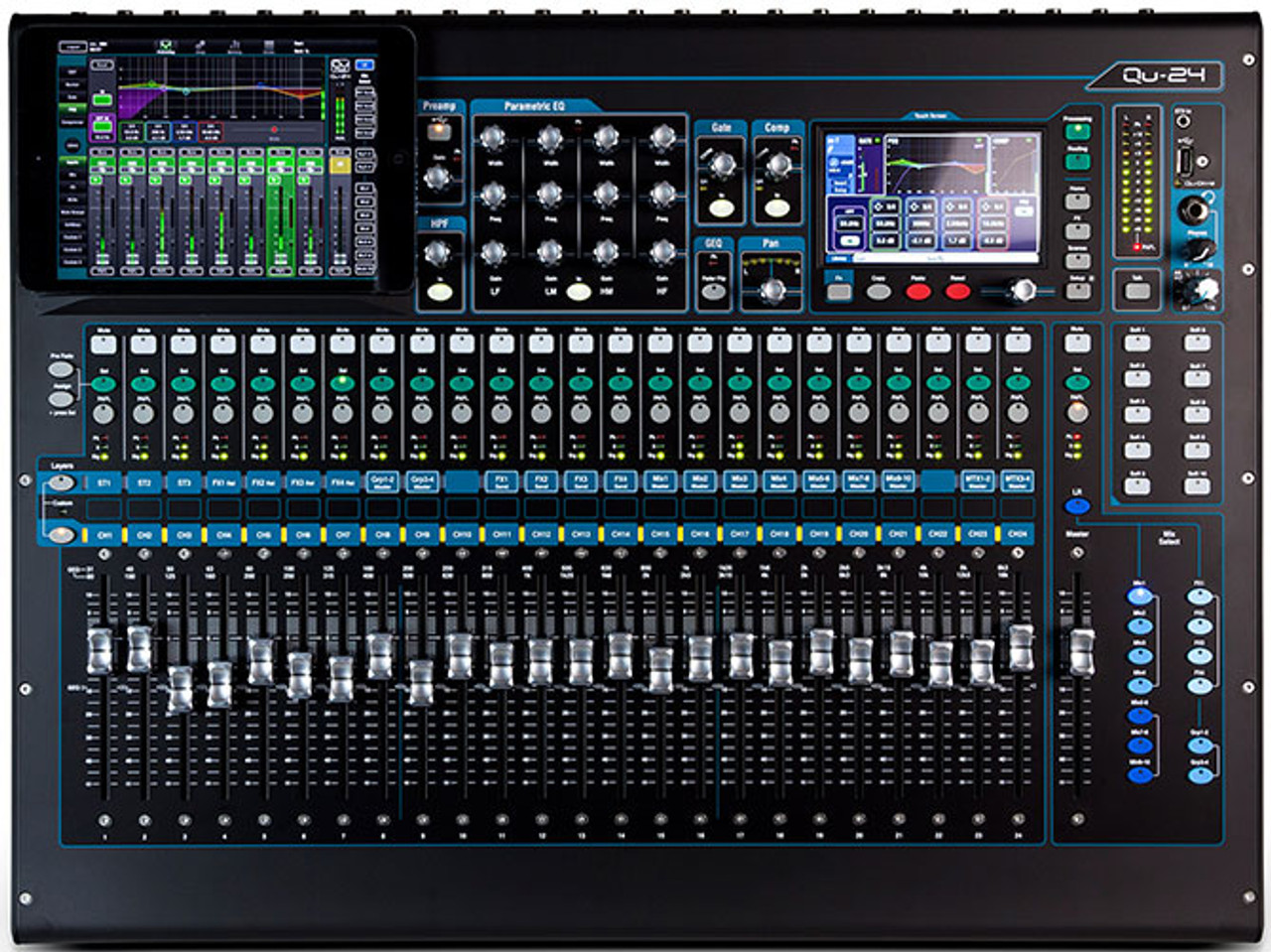This screenshot has height=952, width=1271.
Task: Select Grp3-4 mix key
Action: (x=1200, y=774)
